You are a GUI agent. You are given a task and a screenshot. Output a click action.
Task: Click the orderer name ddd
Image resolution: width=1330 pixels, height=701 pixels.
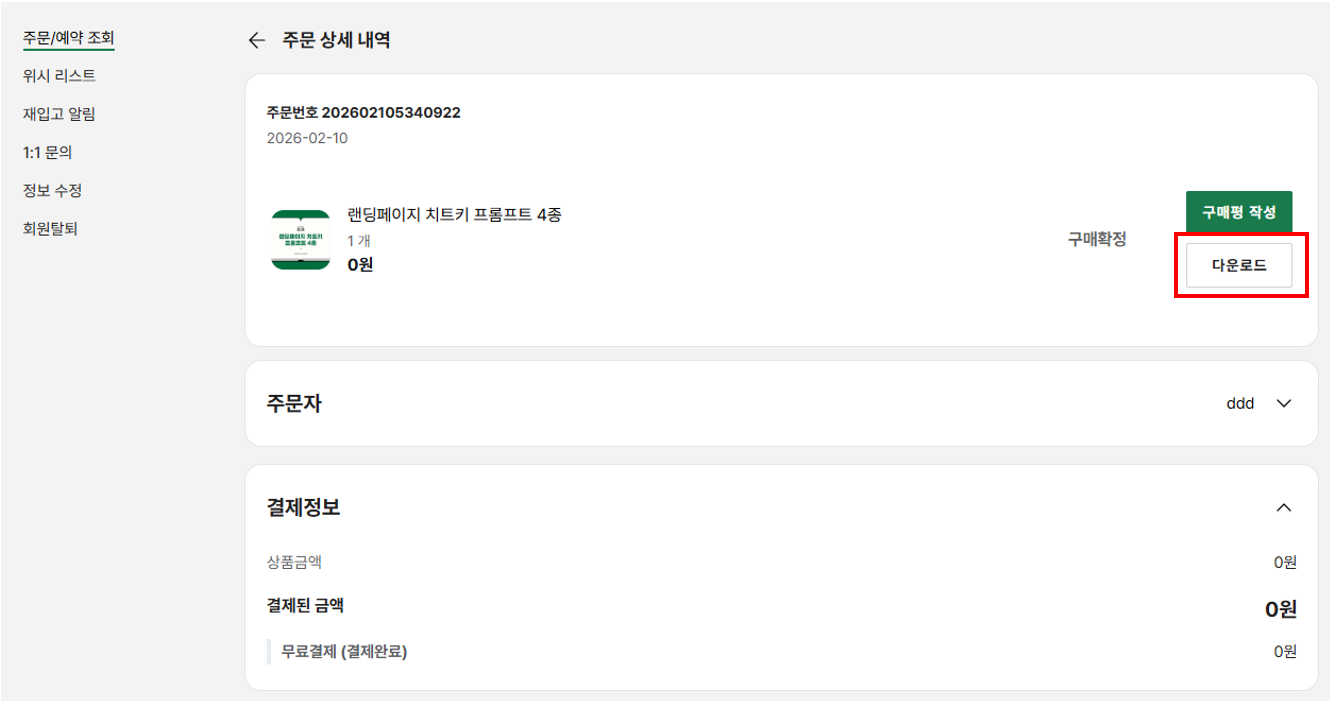point(1240,404)
